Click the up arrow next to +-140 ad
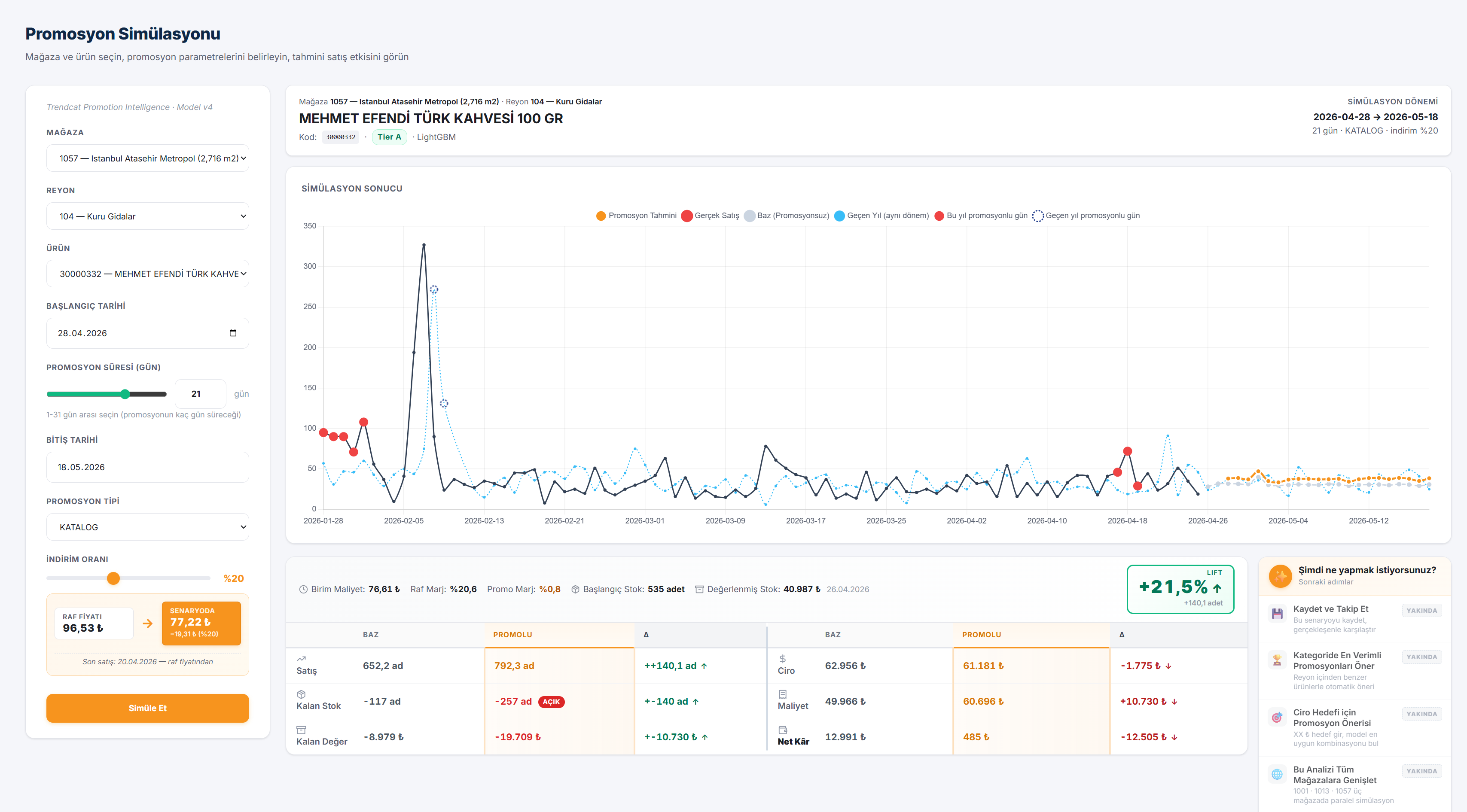Image resolution: width=1467 pixels, height=812 pixels. tap(695, 702)
